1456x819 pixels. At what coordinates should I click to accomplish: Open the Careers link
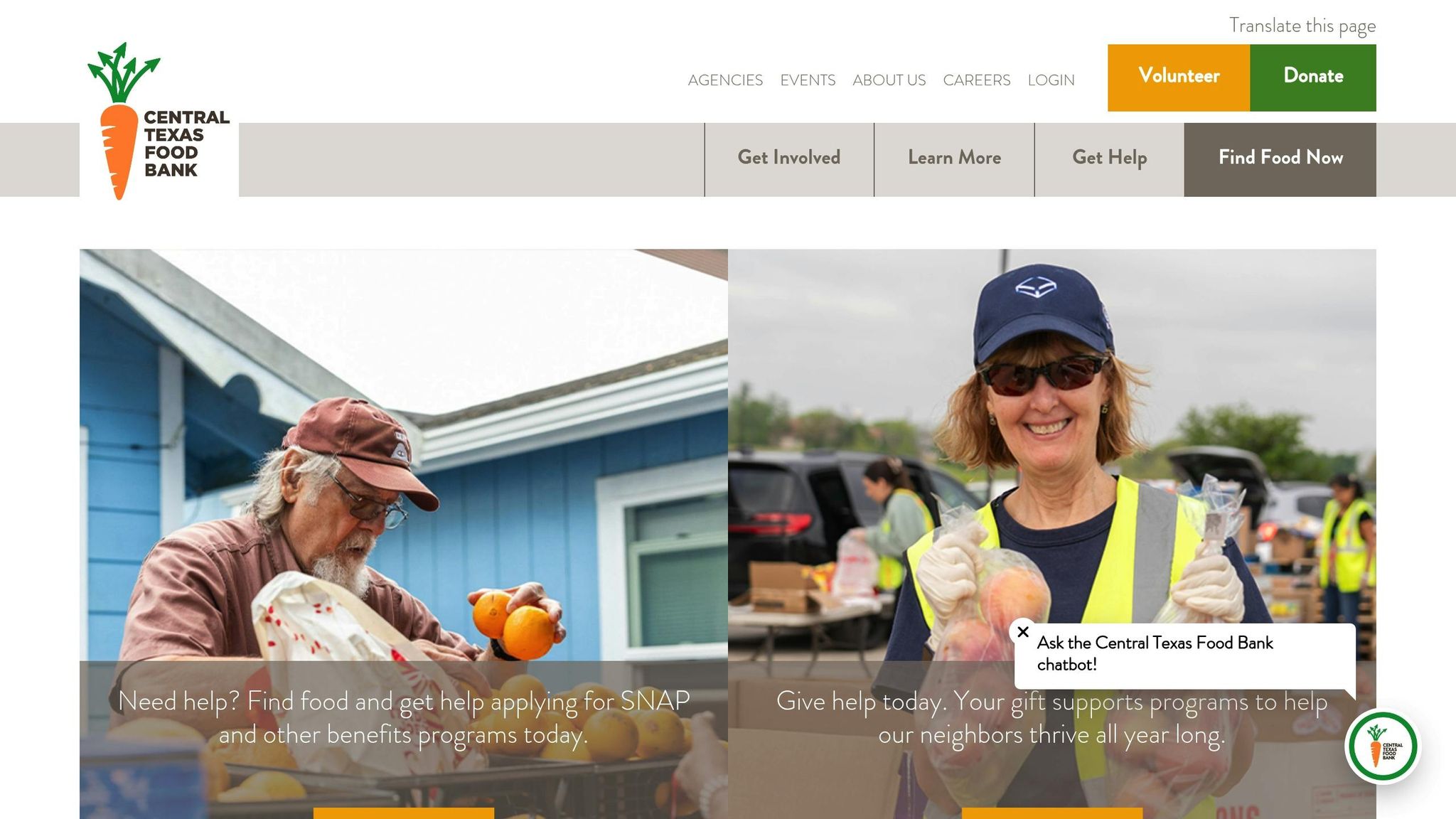click(977, 80)
